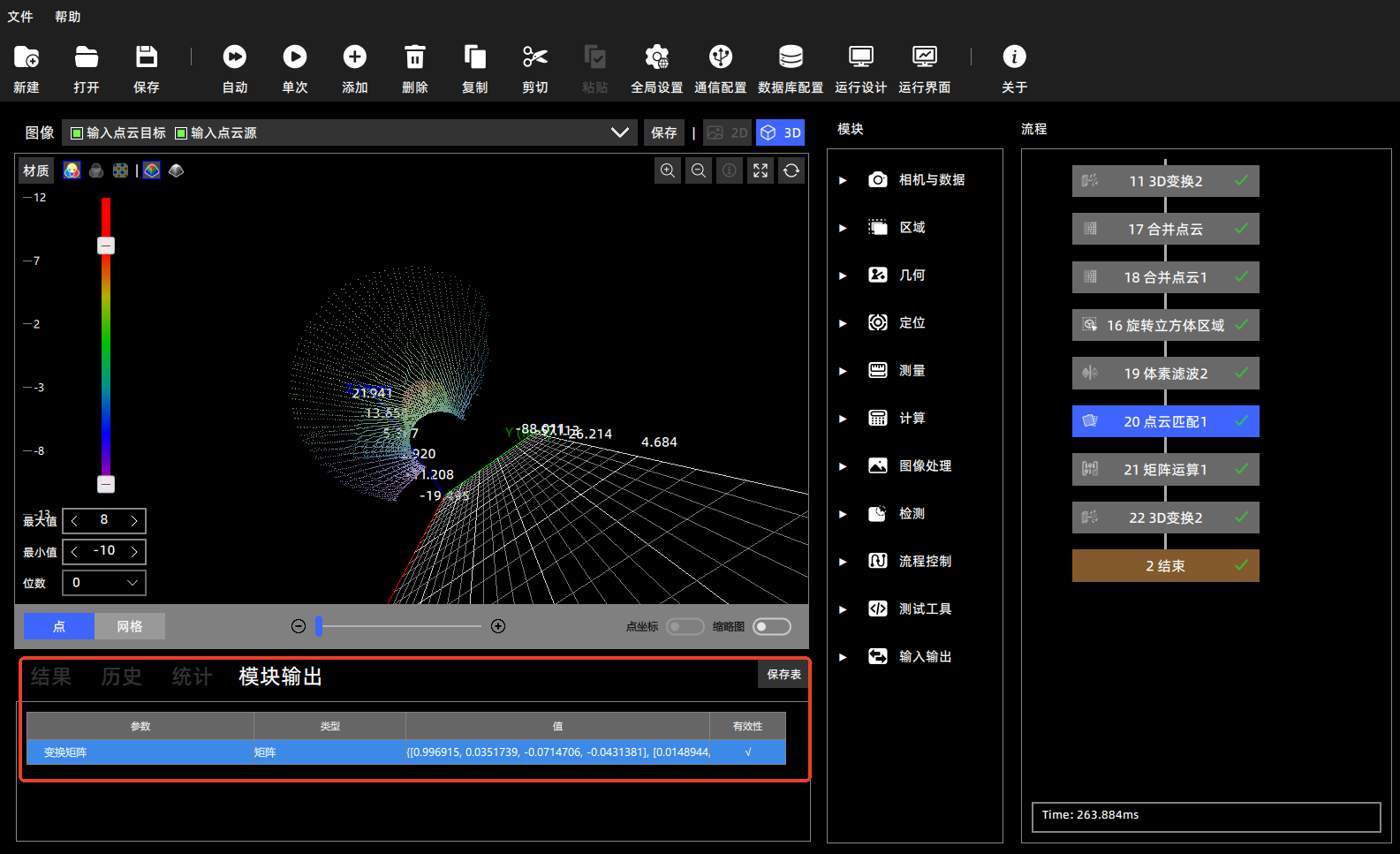Click the 保存表 button
This screenshot has width=1400, height=854.
783,675
